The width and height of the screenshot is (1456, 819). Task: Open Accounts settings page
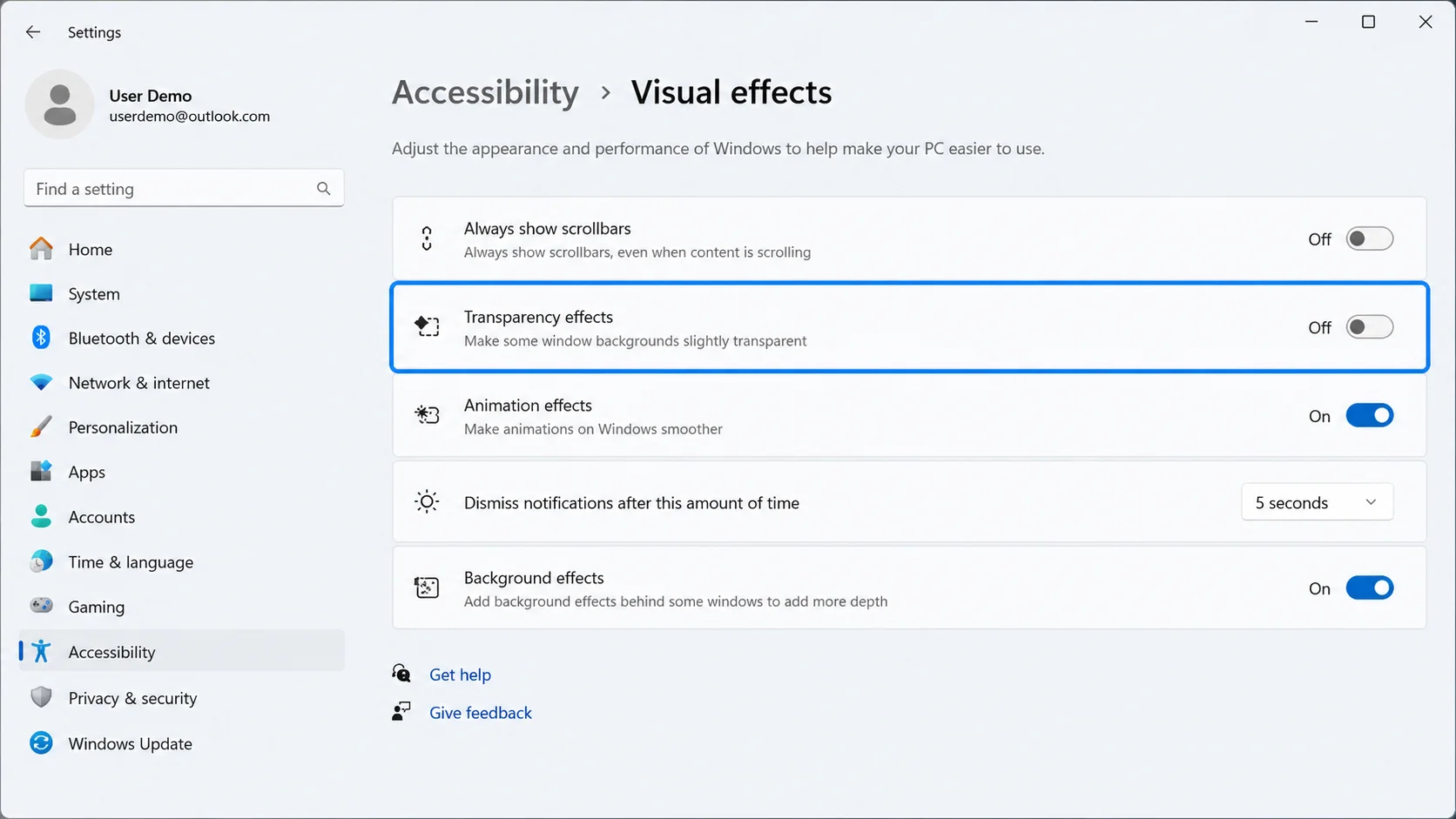coord(182,516)
